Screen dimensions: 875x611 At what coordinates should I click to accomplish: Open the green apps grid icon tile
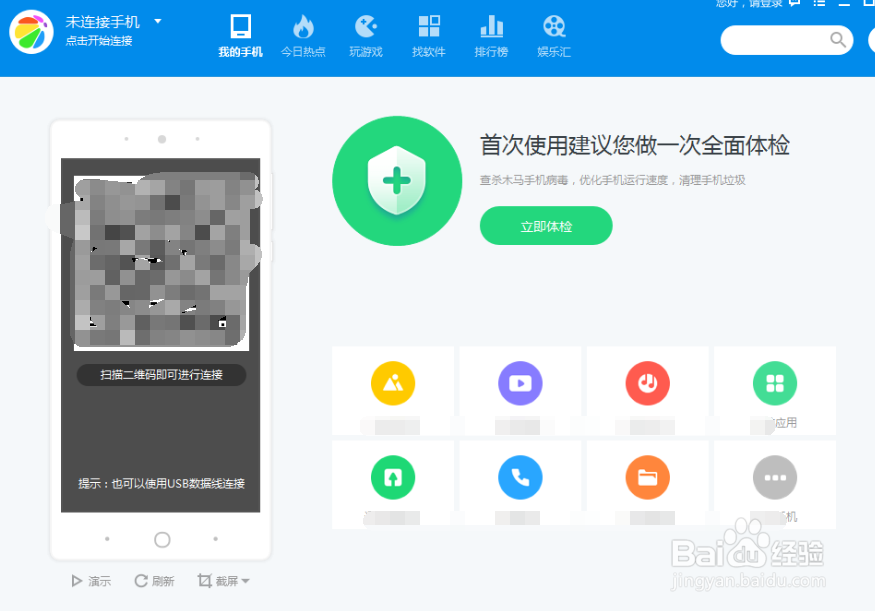click(x=775, y=383)
